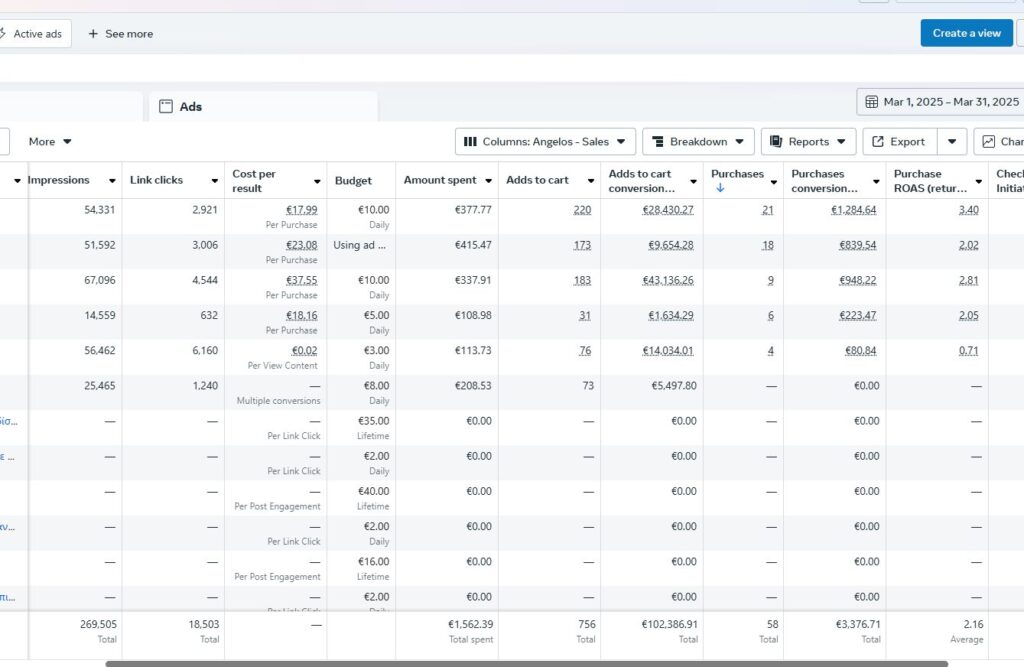Screen dimensions: 1024x667
Task: Expand the More dropdown menu
Action: point(50,142)
